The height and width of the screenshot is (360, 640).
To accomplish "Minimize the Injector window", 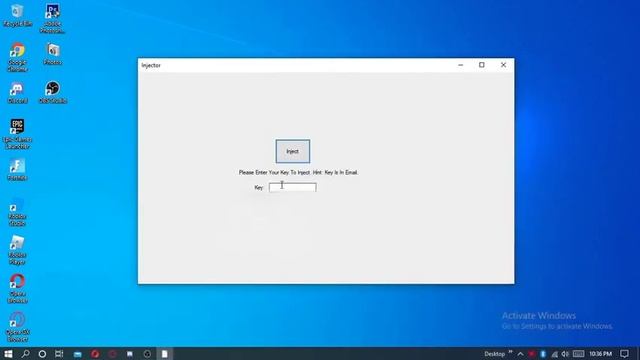I will click(x=460, y=65).
